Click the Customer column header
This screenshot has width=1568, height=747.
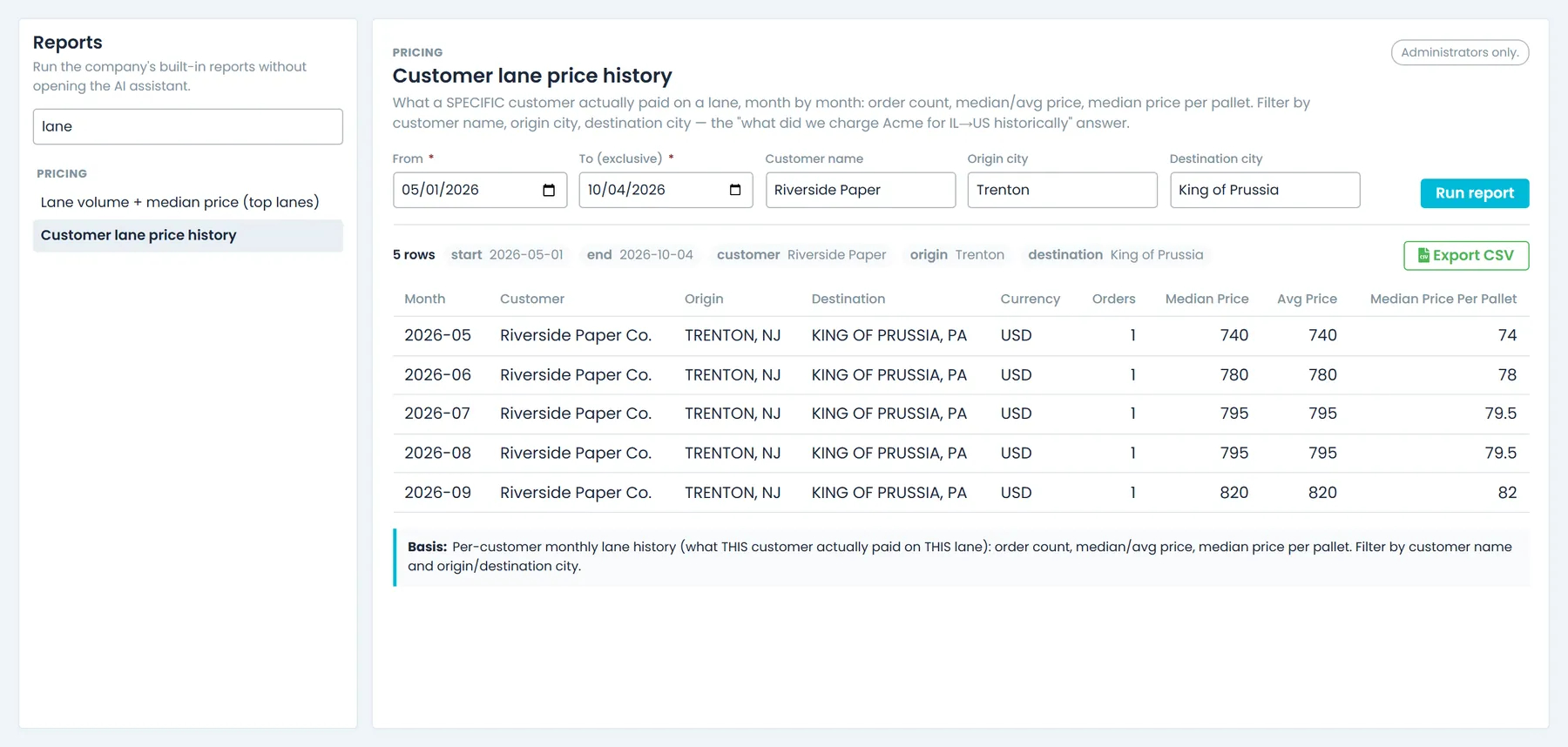click(x=532, y=299)
